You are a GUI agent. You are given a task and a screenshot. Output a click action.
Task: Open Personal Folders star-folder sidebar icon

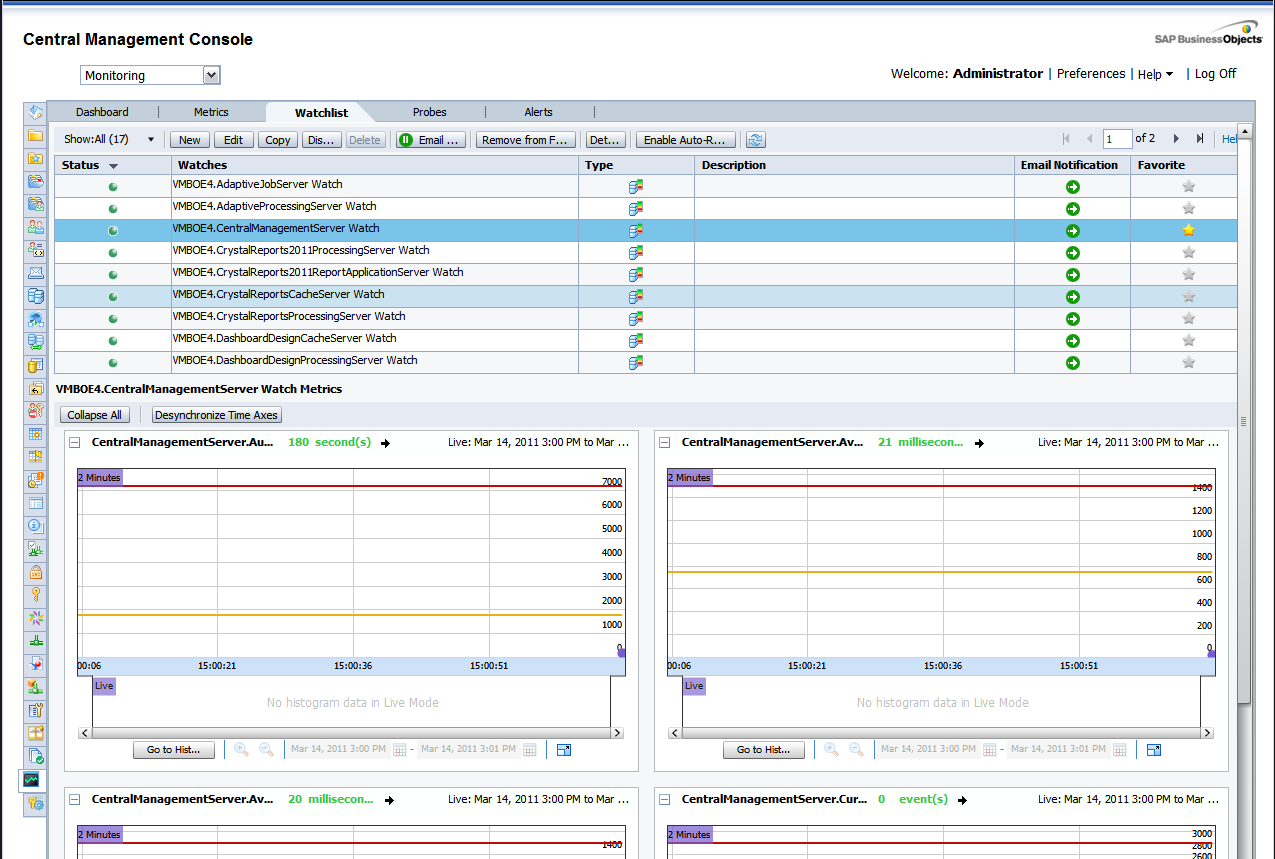pyautogui.click(x=35, y=158)
